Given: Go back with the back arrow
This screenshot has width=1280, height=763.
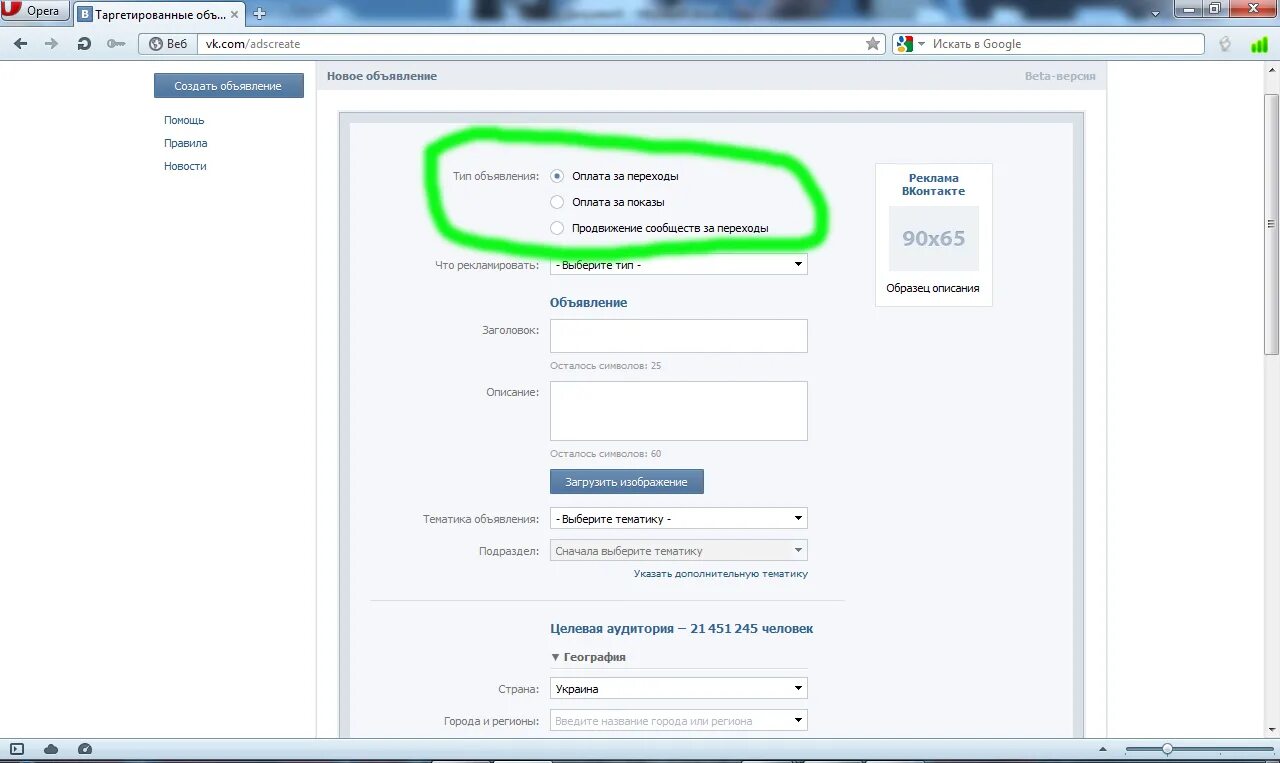Looking at the screenshot, I should tap(20, 44).
